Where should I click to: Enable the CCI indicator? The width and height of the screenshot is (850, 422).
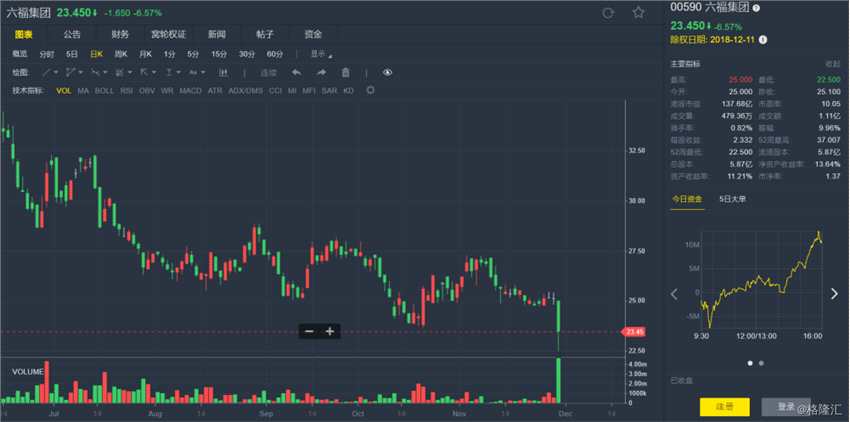tap(275, 91)
